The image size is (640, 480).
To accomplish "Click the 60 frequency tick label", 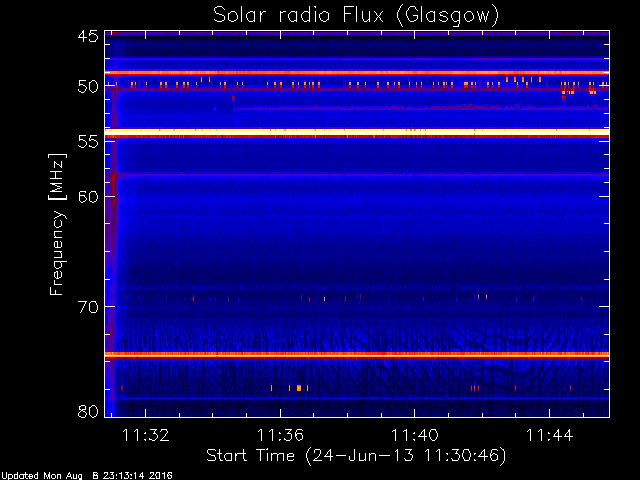I will click(x=88, y=196).
